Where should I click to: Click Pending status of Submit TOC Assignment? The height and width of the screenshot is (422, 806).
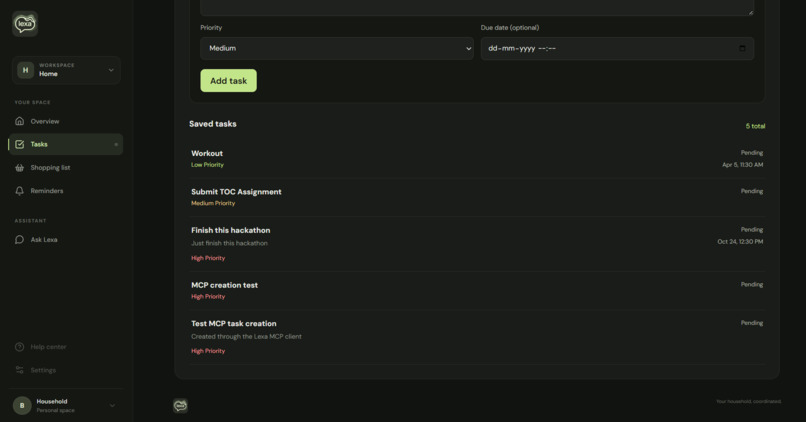click(x=752, y=191)
